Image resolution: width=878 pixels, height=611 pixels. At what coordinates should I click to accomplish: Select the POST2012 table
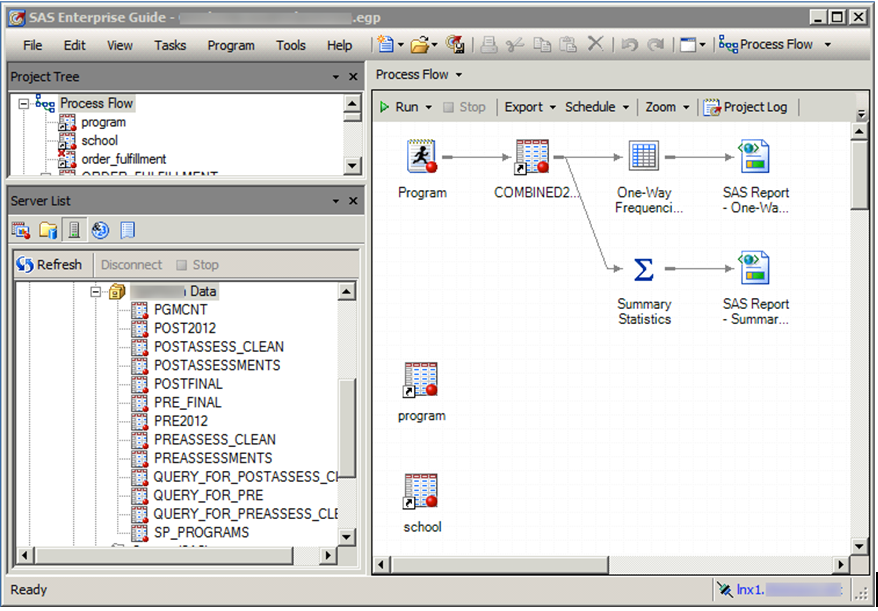[x=185, y=328]
